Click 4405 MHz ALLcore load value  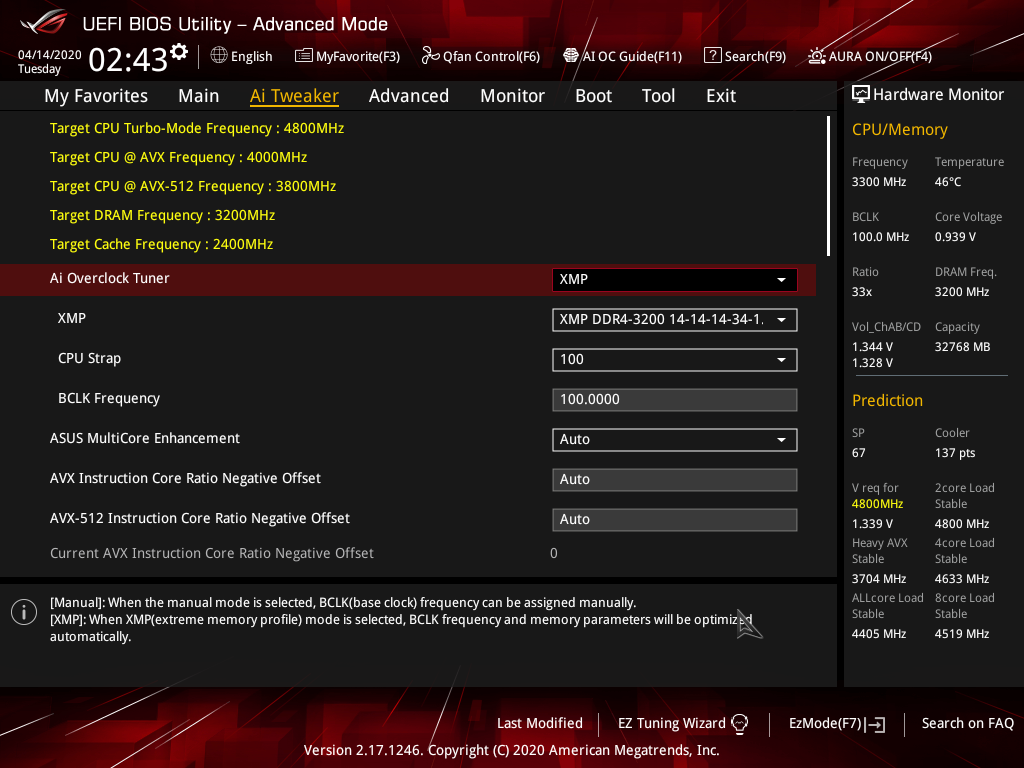(x=878, y=633)
